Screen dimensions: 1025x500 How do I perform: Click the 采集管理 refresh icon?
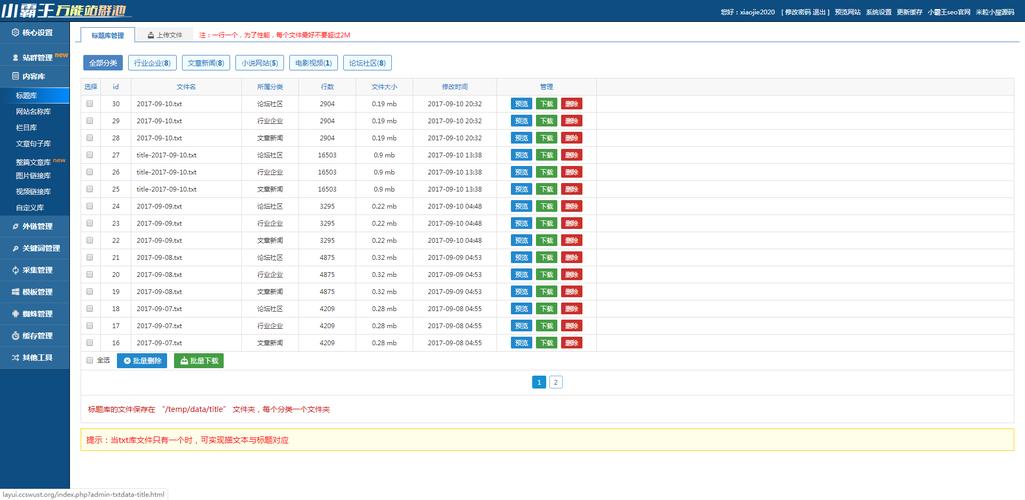[x=15, y=270]
